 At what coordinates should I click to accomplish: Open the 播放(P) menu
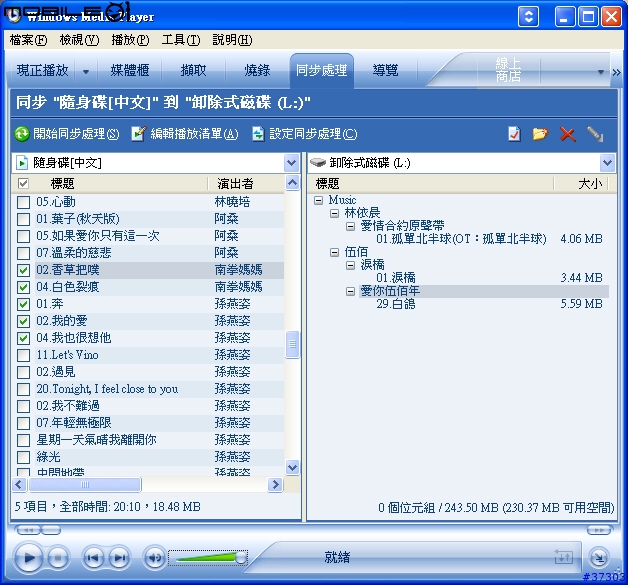click(x=130, y=40)
